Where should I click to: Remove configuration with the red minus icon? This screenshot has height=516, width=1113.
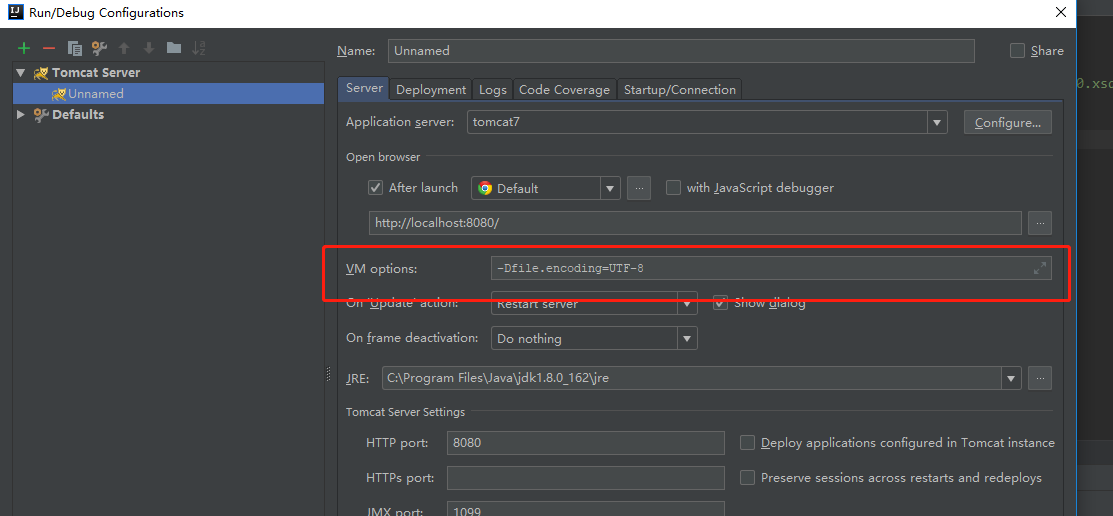[x=49, y=48]
